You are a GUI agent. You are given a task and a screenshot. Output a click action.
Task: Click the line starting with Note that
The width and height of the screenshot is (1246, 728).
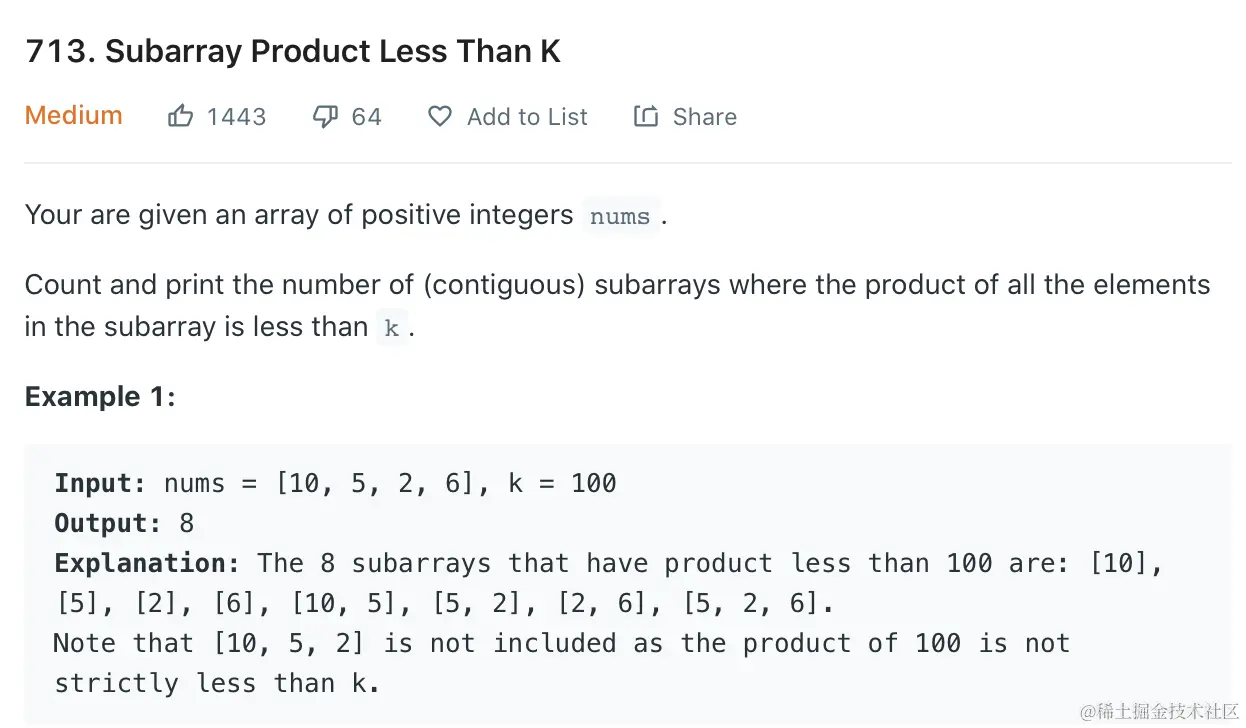pos(560,644)
